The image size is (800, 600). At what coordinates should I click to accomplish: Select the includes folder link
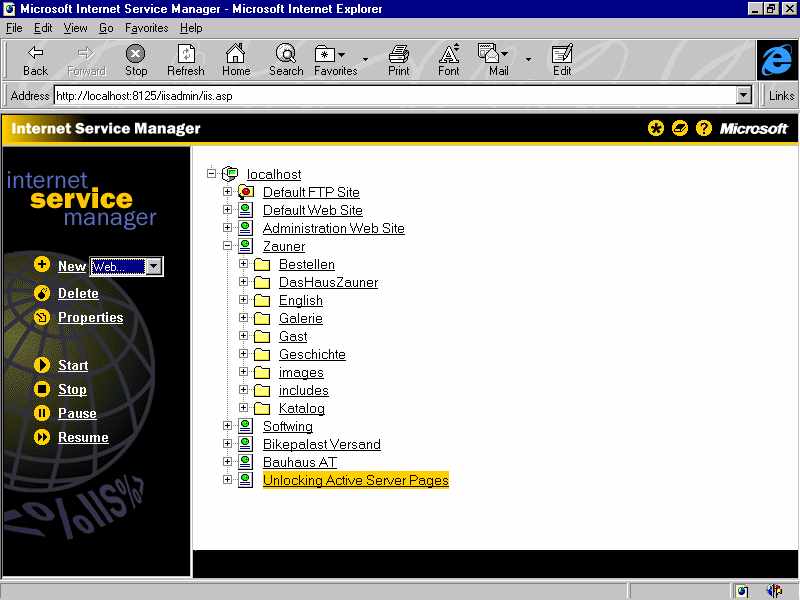pos(304,390)
